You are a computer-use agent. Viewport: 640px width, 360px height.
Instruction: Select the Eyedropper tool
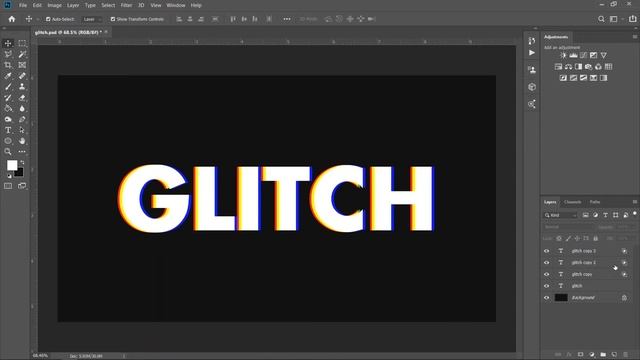[x=8, y=76]
